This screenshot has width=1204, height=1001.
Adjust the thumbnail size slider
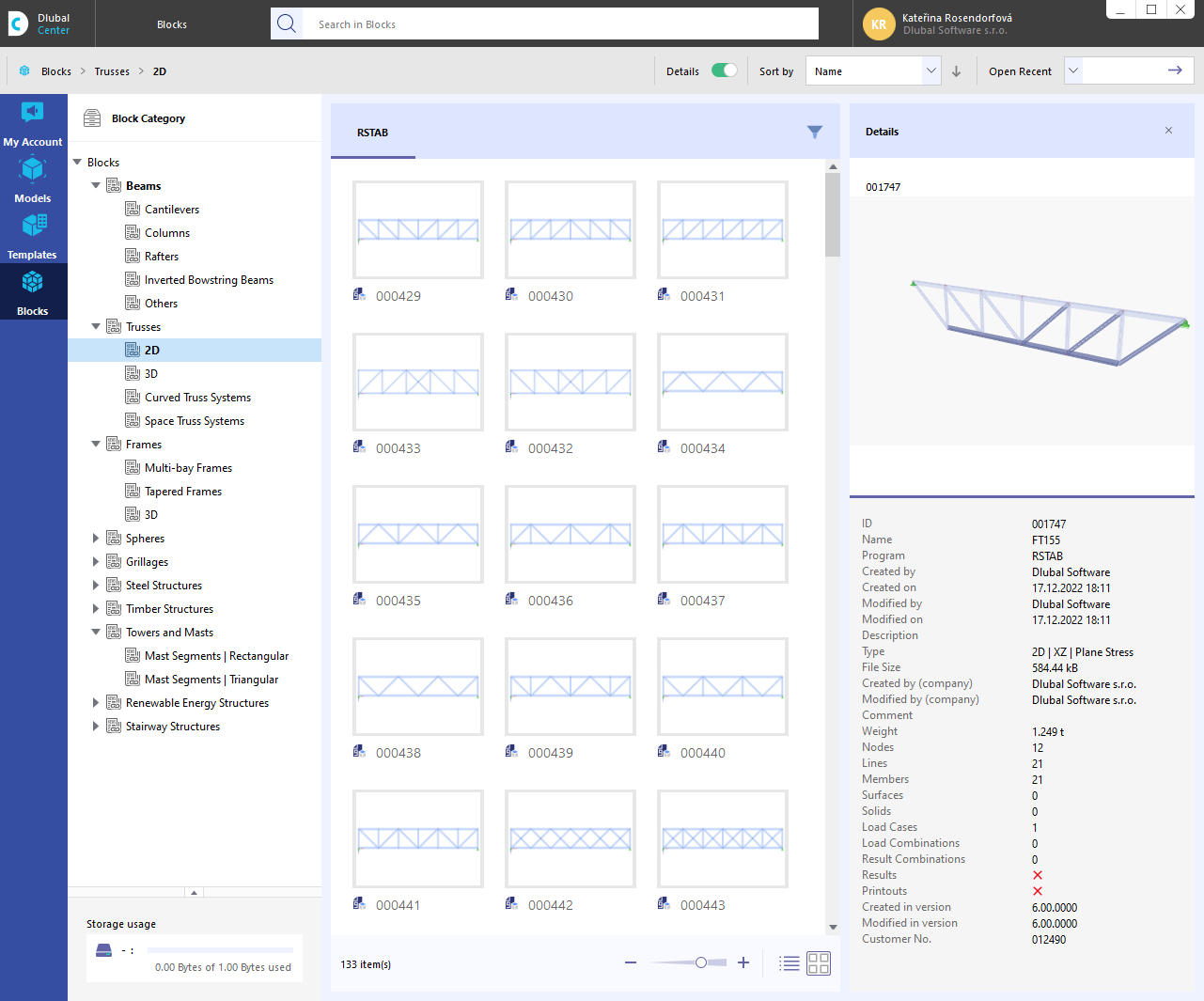pos(701,962)
